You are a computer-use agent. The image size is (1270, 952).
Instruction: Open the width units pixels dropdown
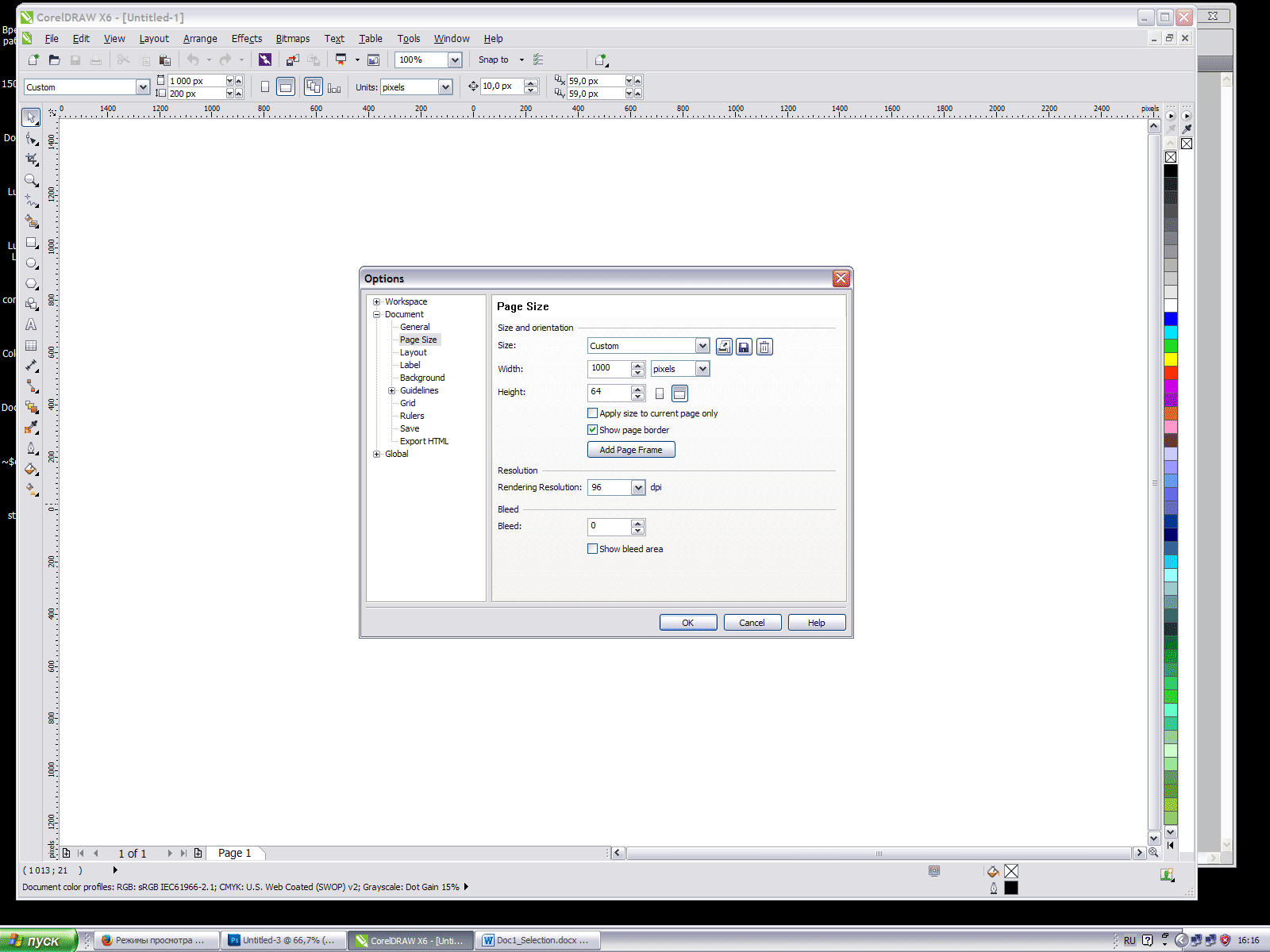[x=702, y=369]
